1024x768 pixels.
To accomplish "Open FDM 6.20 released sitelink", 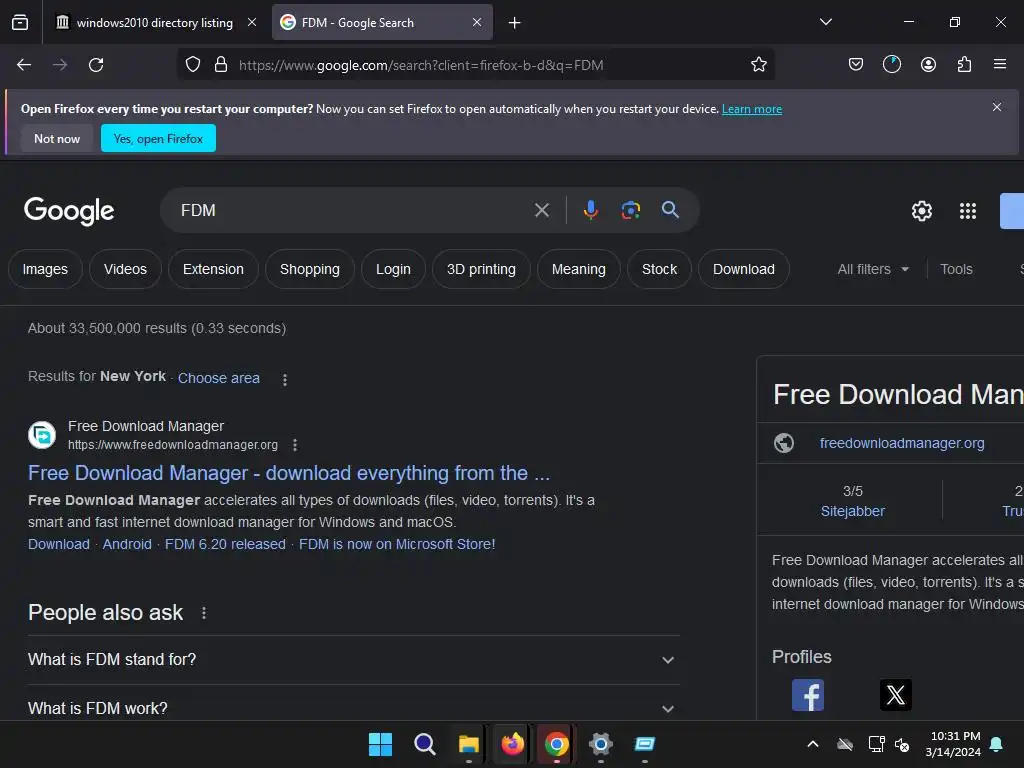I will [x=225, y=544].
